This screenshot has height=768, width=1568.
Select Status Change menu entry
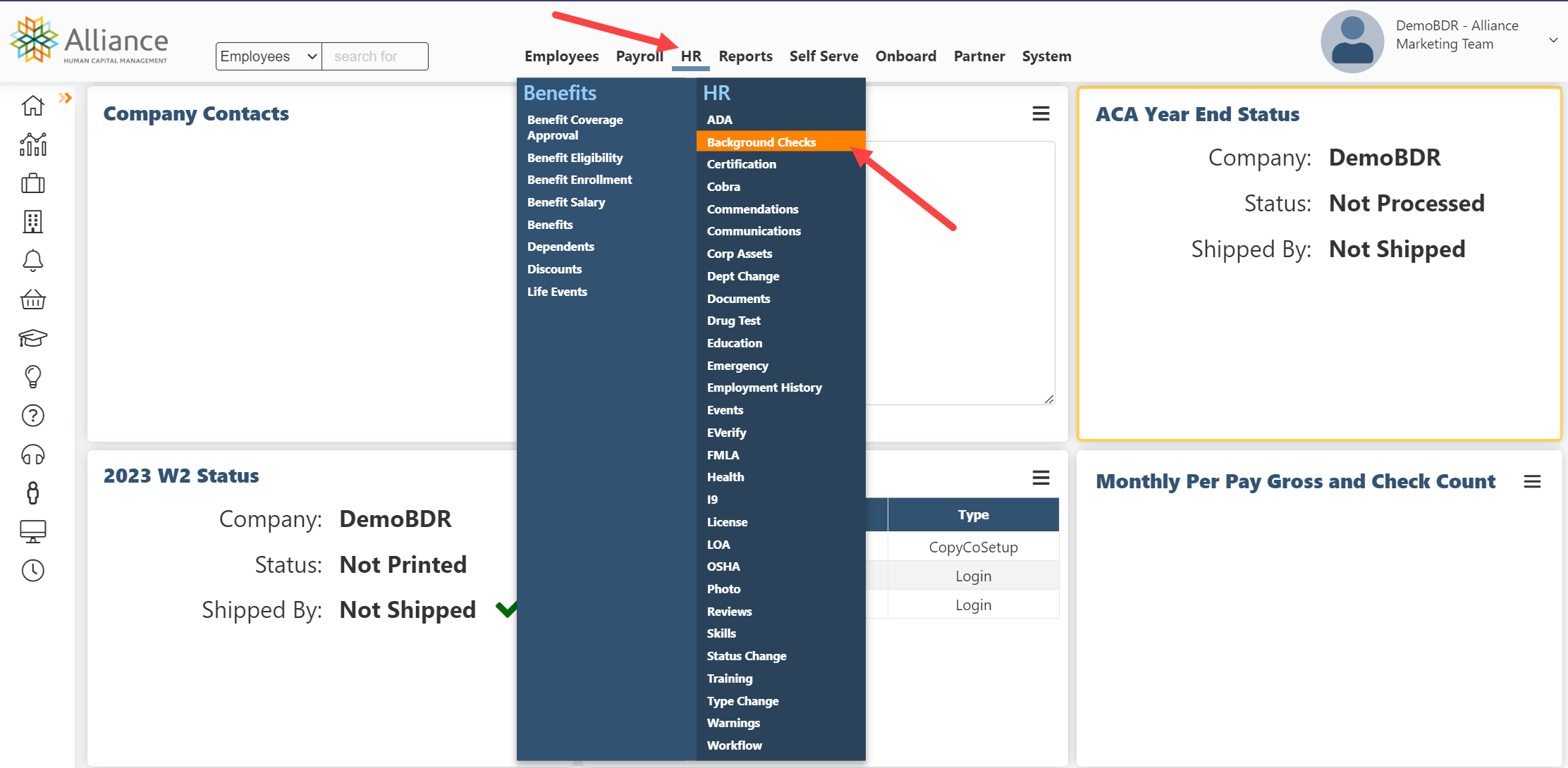pyautogui.click(x=747, y=656)
